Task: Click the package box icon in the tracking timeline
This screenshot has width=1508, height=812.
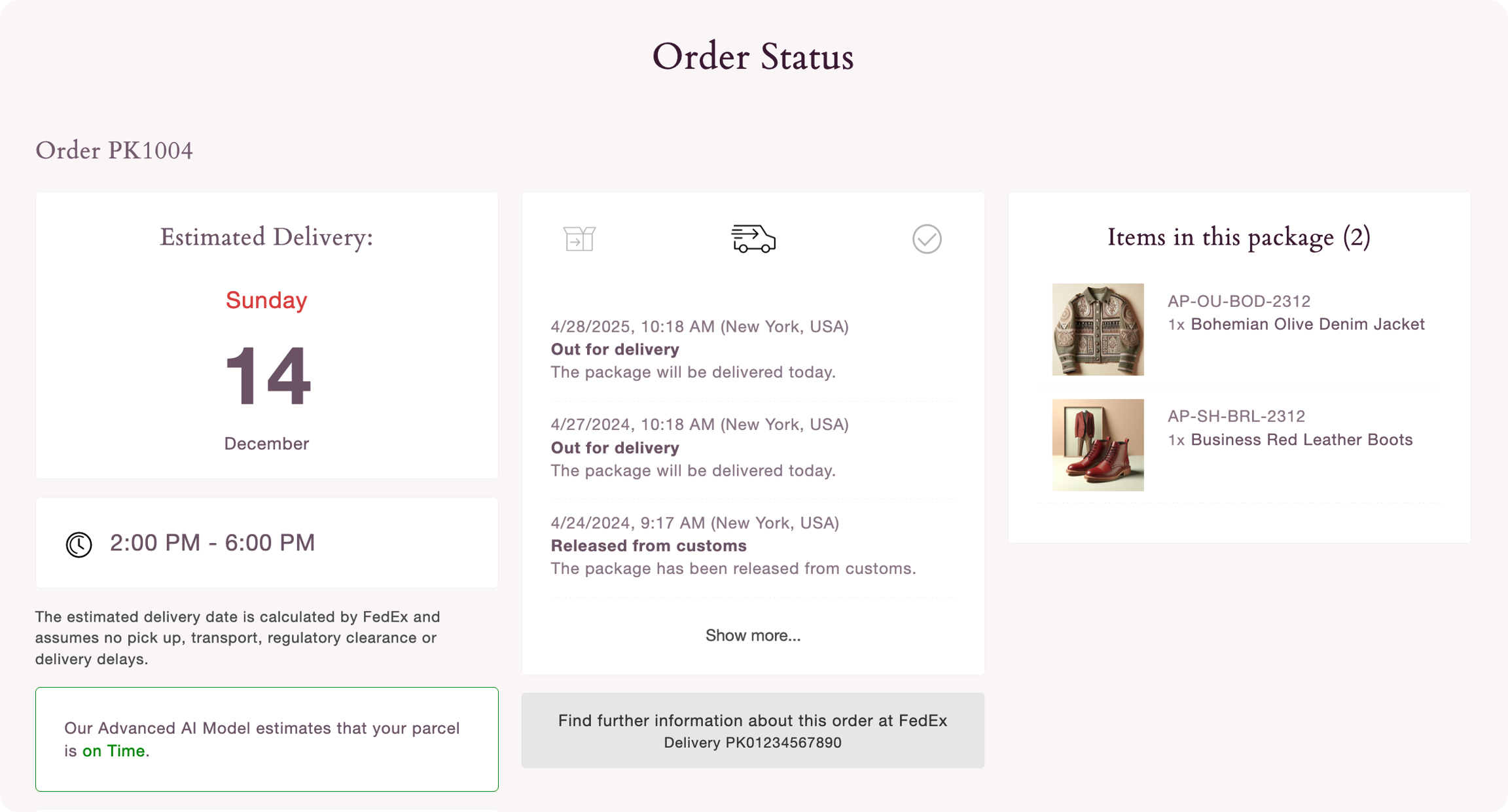Action: click(x=579, y=238)
